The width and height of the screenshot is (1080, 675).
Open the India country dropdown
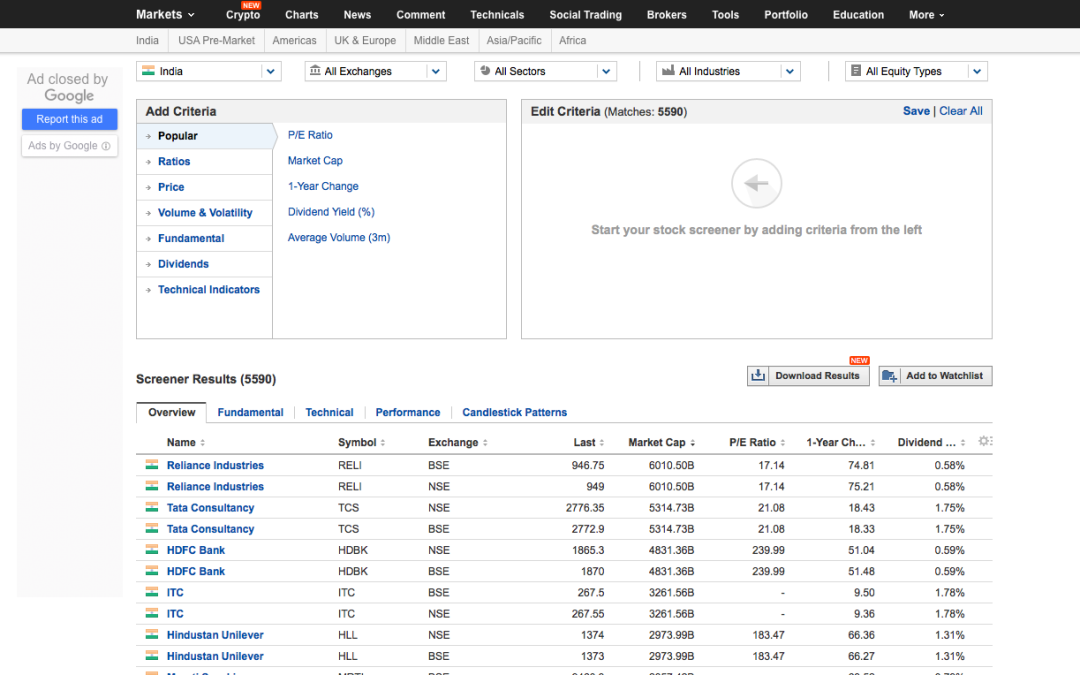pyautogui.click(x=209, y=71)
